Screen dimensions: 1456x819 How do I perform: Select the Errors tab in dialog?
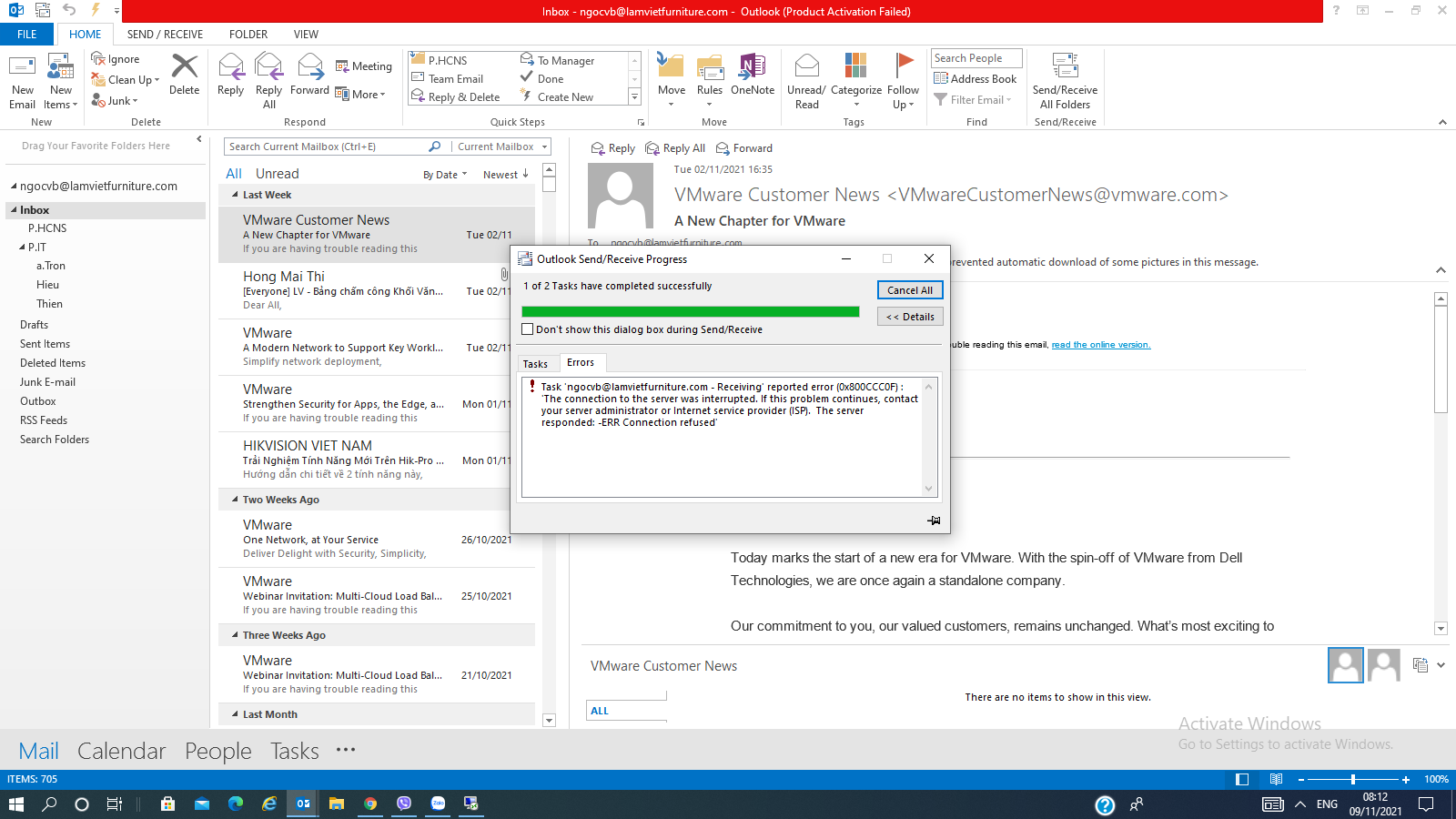pyautogui.click(x=581, y=362)
